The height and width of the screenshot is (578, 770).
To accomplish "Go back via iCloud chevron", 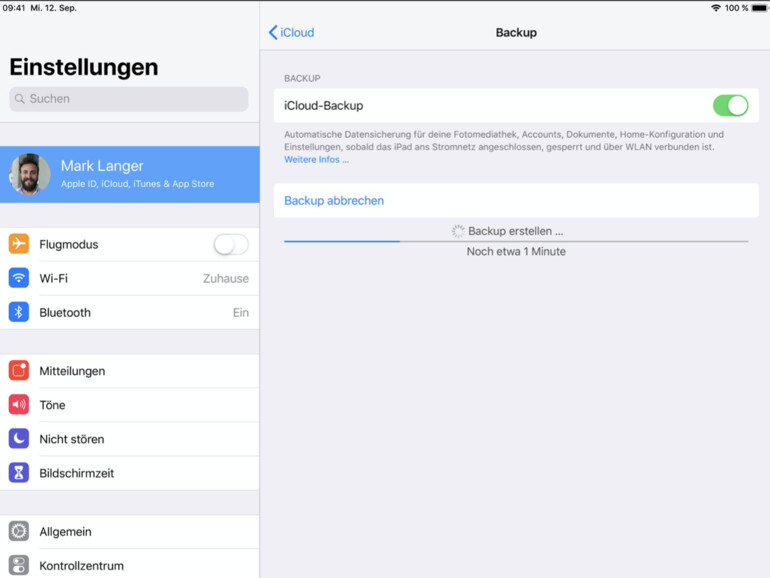I will (x=273, y=32).
